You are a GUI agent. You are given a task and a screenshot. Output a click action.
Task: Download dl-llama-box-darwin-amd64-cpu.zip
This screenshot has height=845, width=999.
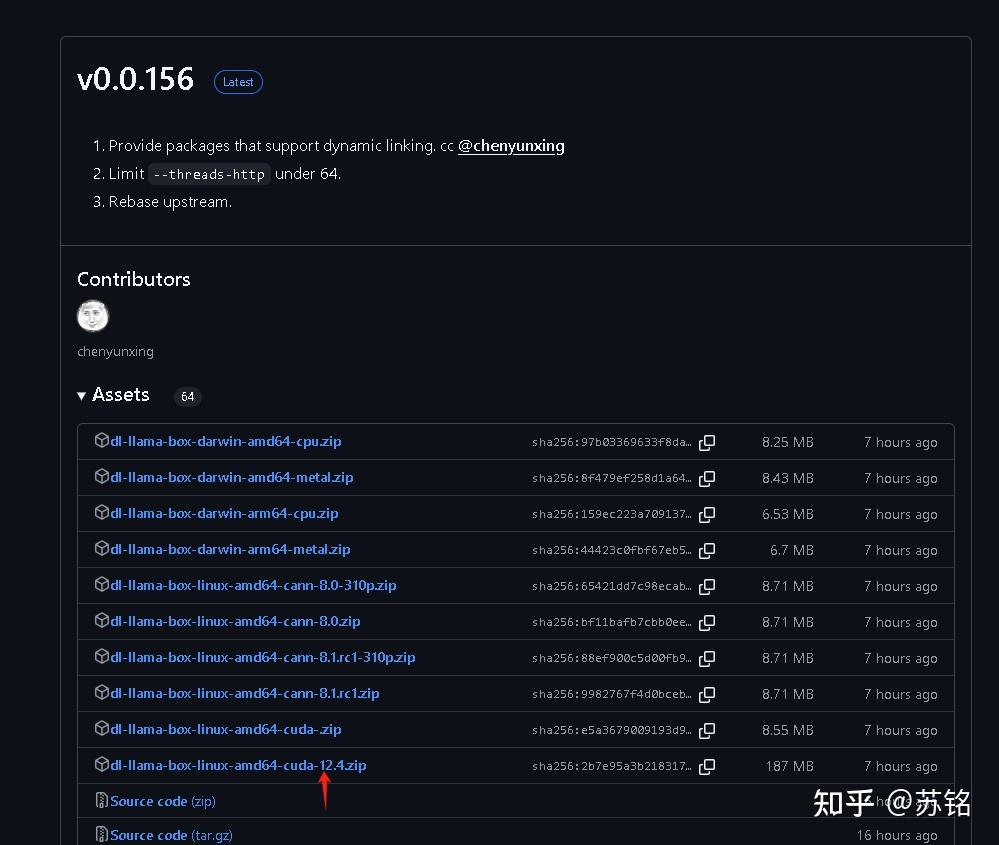[226, 441]
